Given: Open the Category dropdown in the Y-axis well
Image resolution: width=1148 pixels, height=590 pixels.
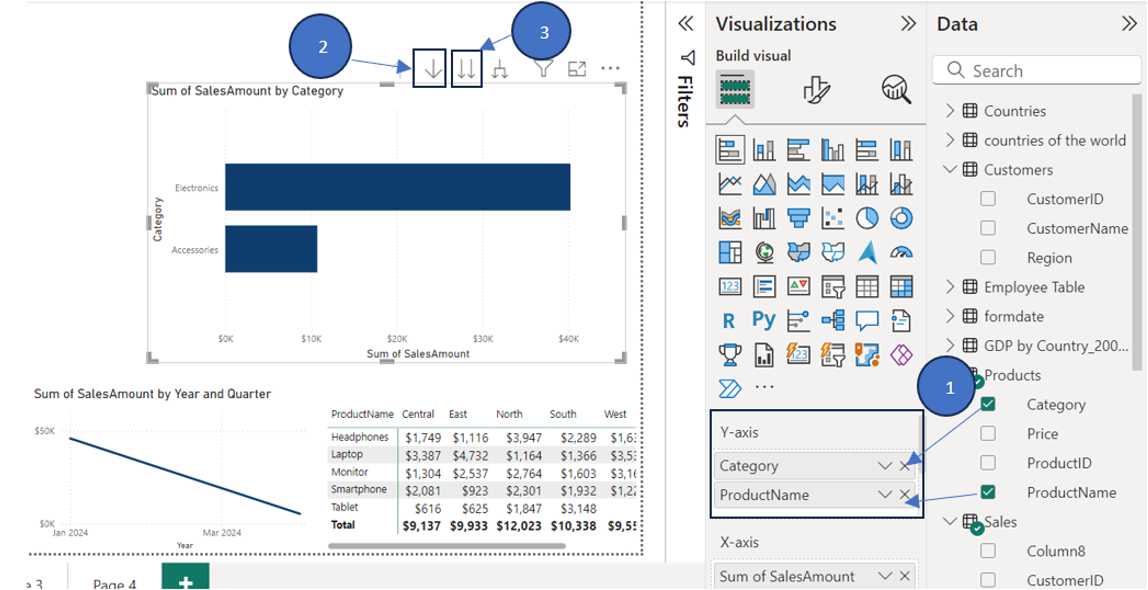Looking at the screenshot, I should [x=884, y=465].
